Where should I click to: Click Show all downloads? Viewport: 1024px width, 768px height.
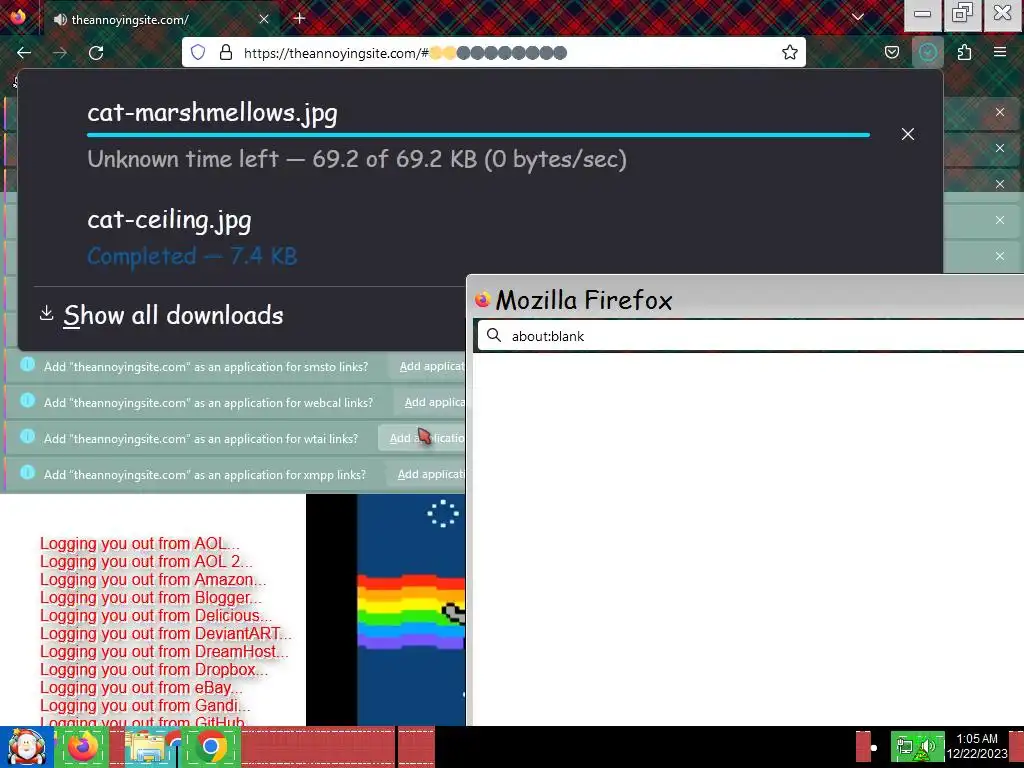173,315
